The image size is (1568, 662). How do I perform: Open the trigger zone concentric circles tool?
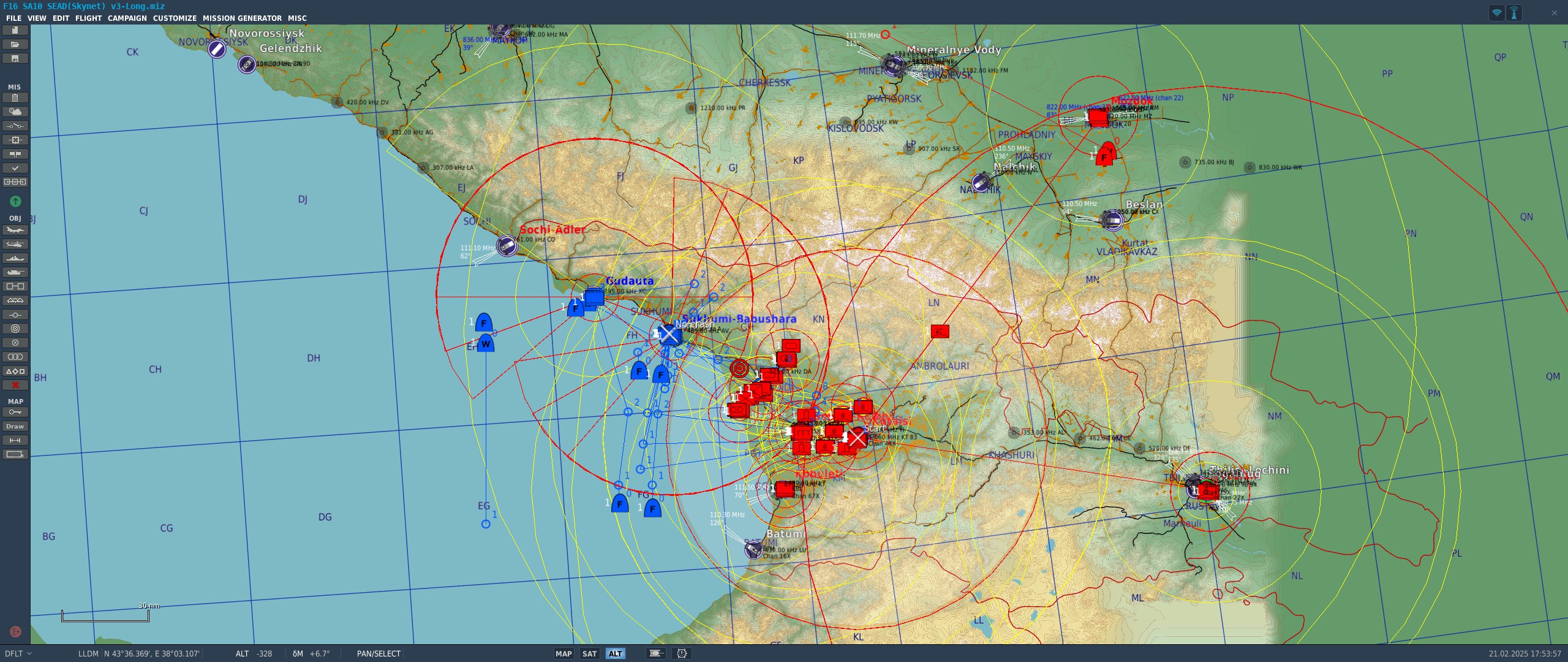15,329
